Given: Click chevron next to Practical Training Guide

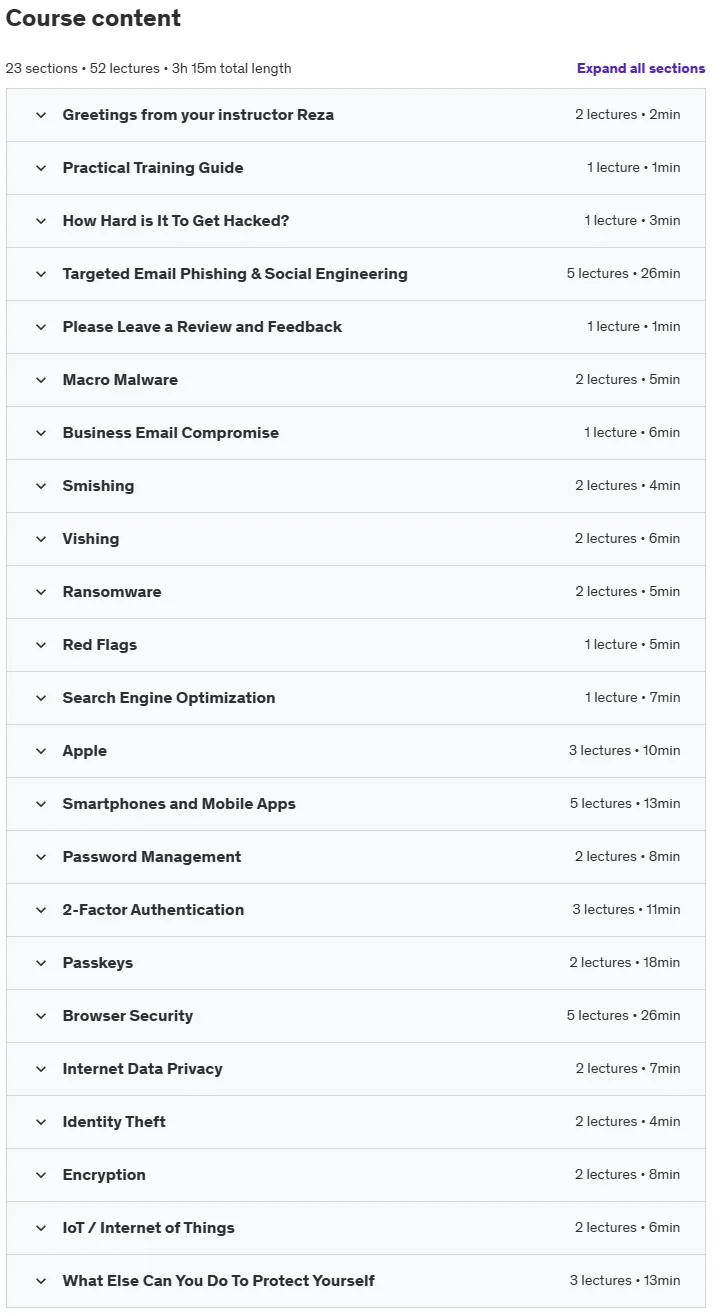Looking at the screenshot, I should point(41,168).
